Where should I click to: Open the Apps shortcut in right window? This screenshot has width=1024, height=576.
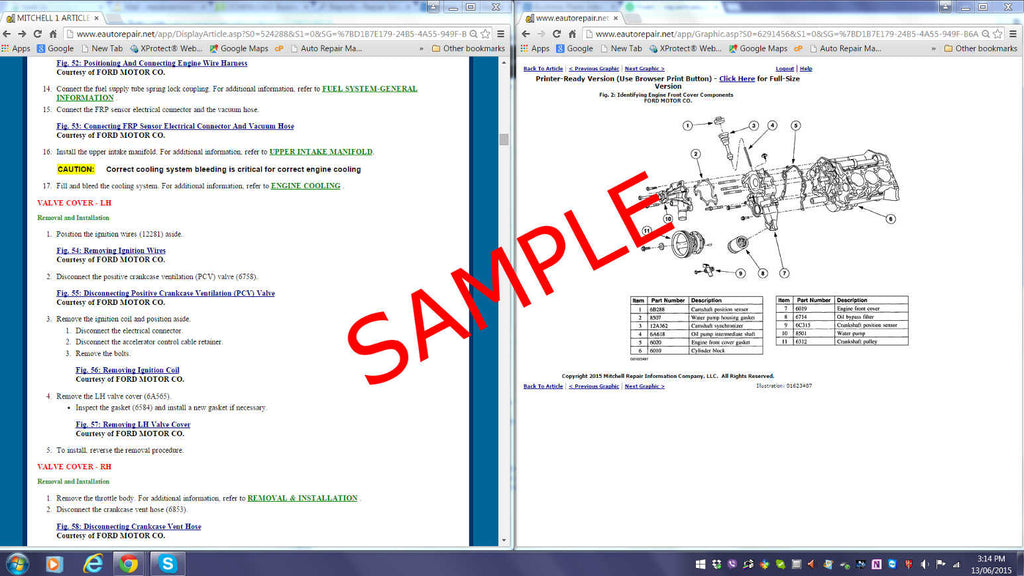(x=535, y=48)
